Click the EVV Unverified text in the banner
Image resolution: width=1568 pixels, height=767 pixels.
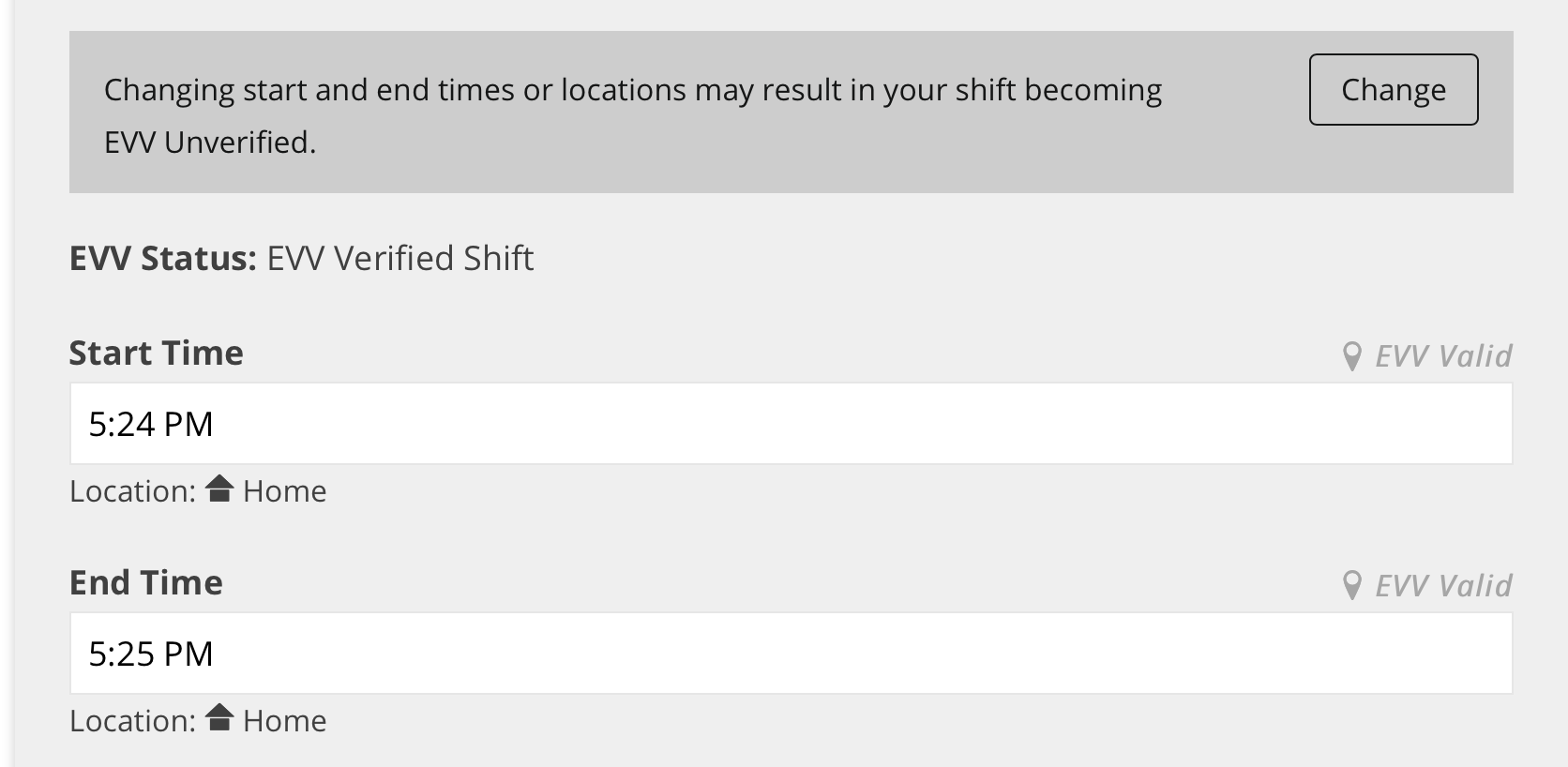click(210, 143)
